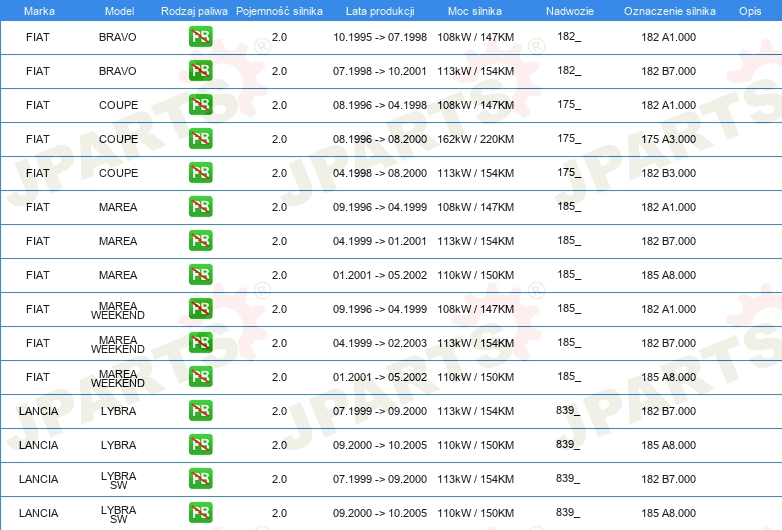Click BRAVO model in 182 B7.000 row
The width and height of the screenshot is (782, 530).
tap(118, 71)
